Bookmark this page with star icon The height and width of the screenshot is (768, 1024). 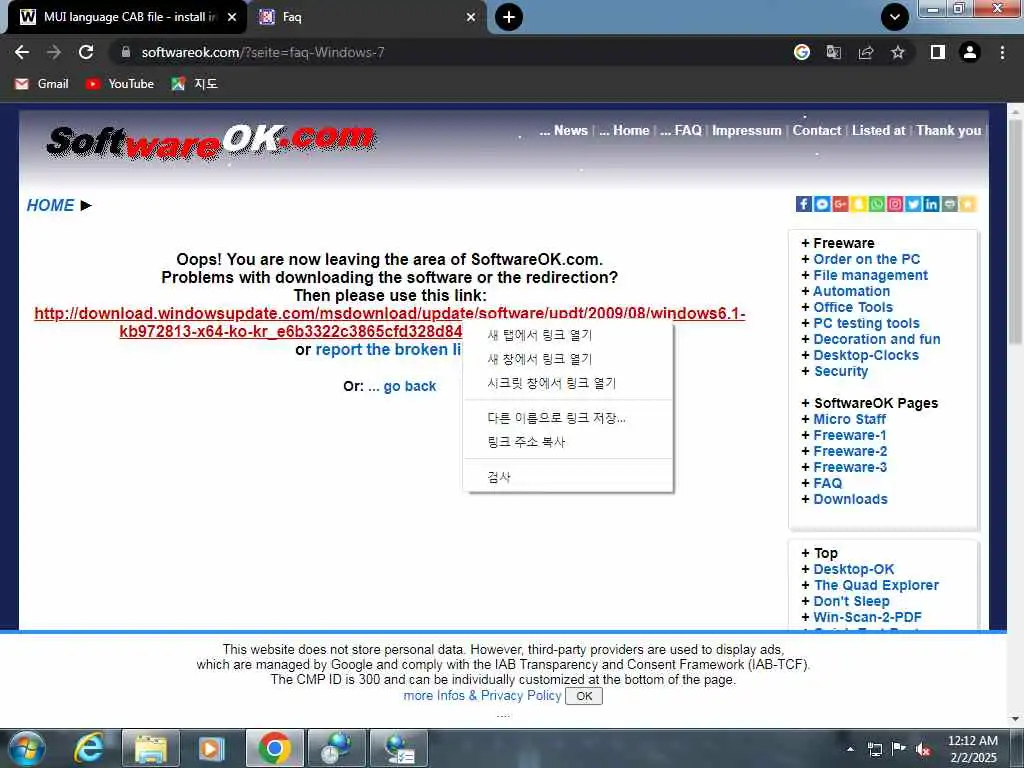pyautogui.click(x=898, y=52)
